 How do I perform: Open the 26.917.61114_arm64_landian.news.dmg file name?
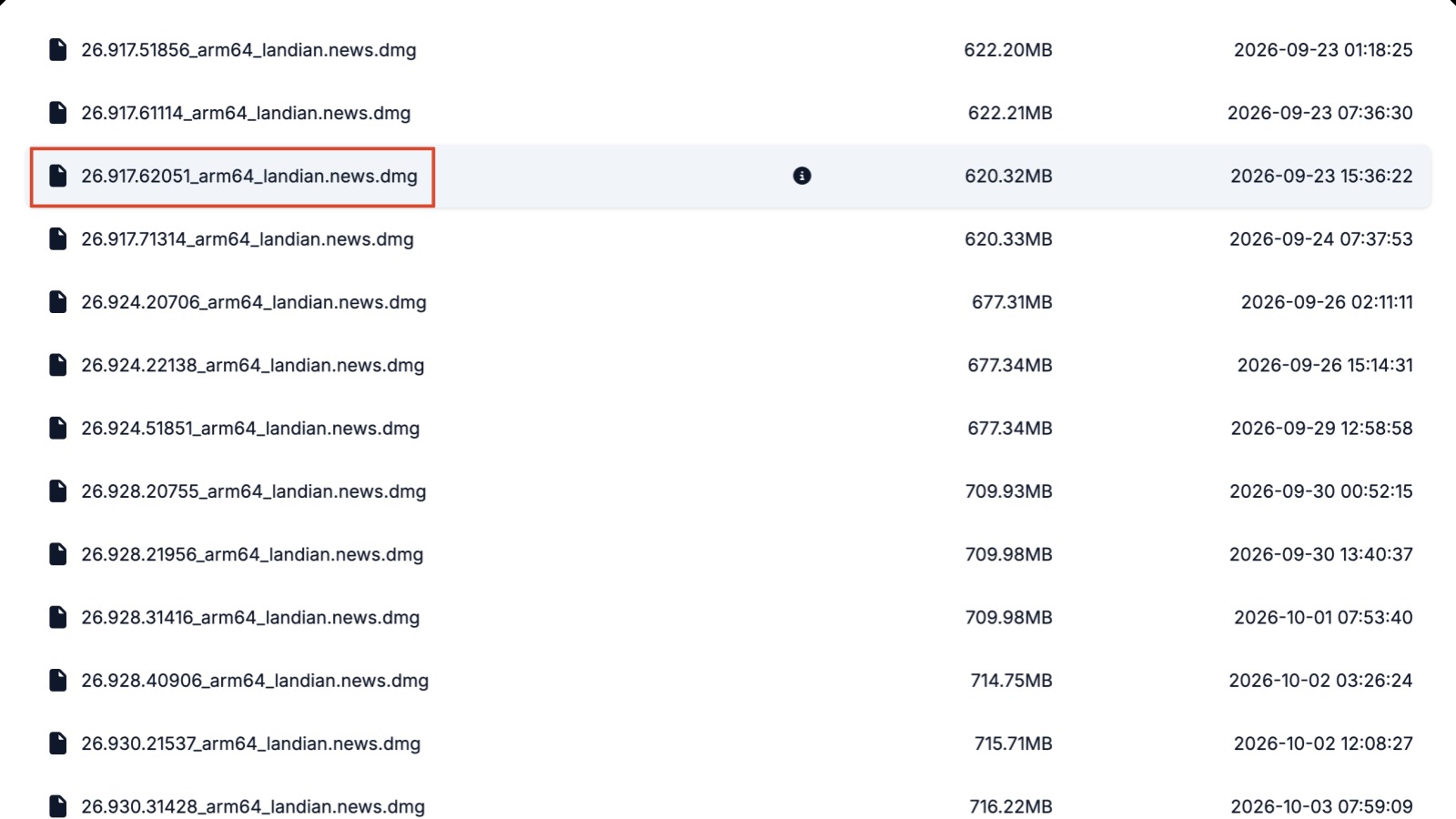tap(246, 113)
